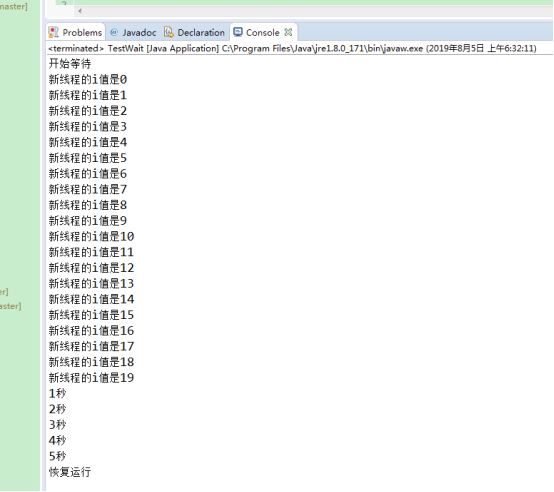Click the output line '新线程的i值是8'
554x492 pixels.
88,205
